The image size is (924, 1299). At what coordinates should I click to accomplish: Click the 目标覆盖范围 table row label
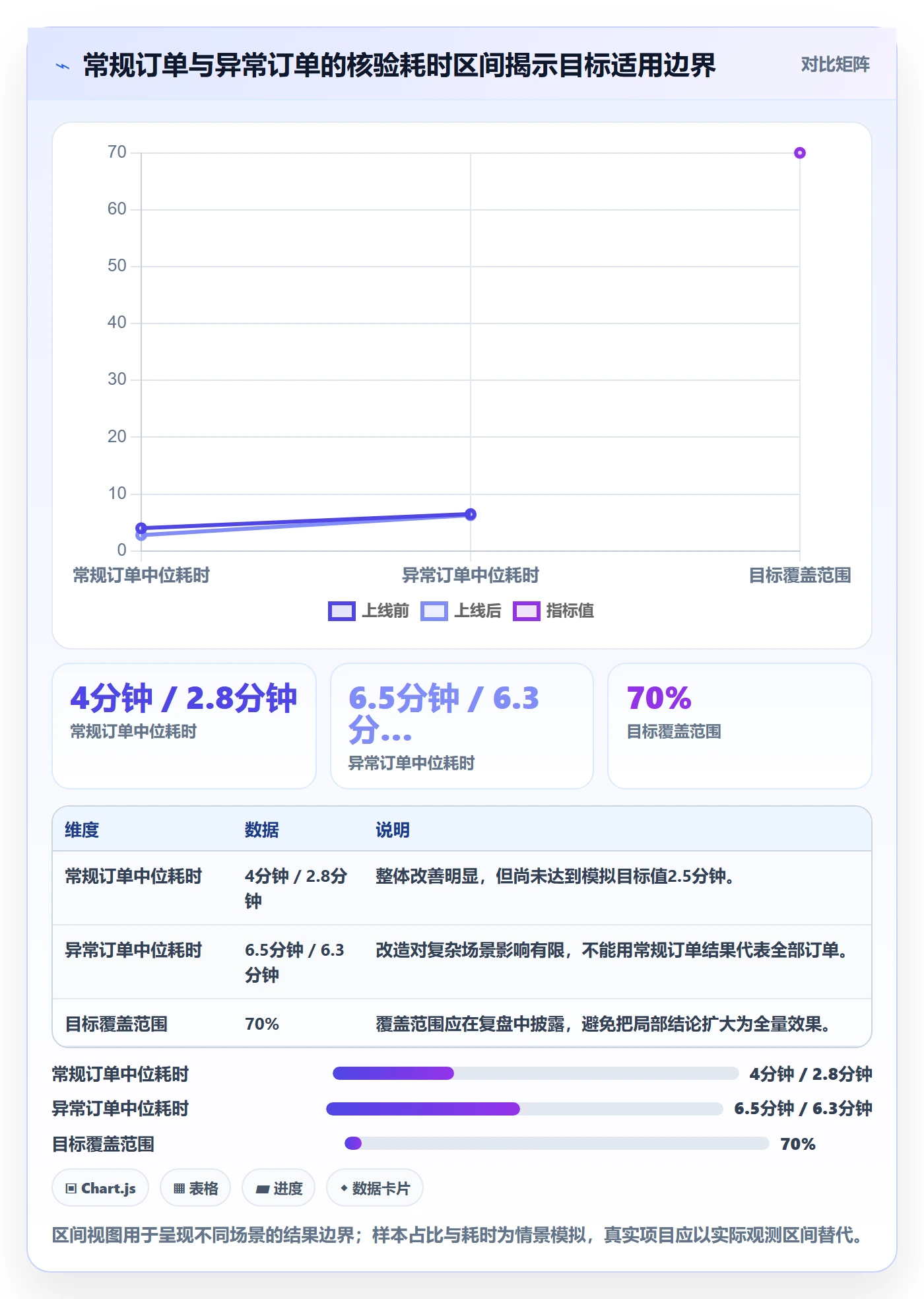pyautogui.click(x=116, y=1024)
